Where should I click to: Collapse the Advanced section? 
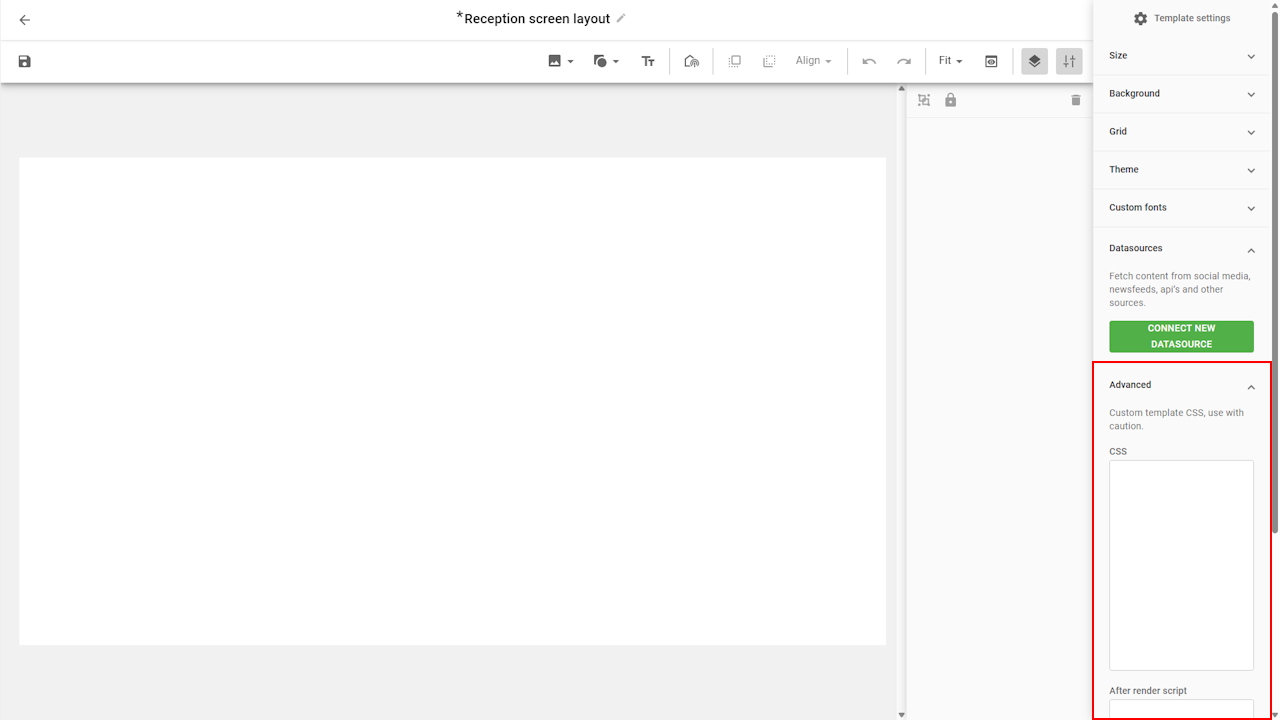click(1250, 386)
